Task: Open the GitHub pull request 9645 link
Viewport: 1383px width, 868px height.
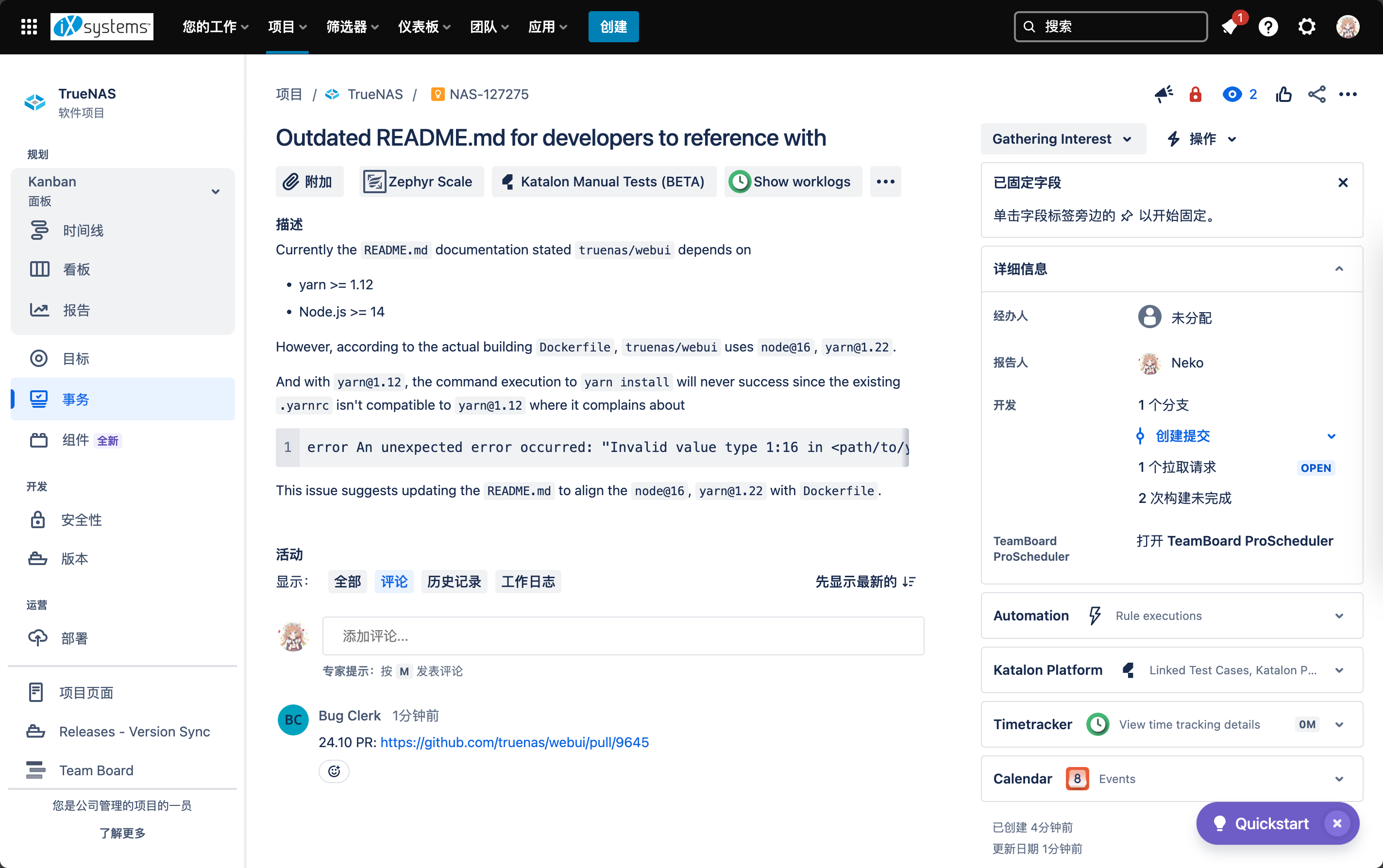Action: pos(514,742)
